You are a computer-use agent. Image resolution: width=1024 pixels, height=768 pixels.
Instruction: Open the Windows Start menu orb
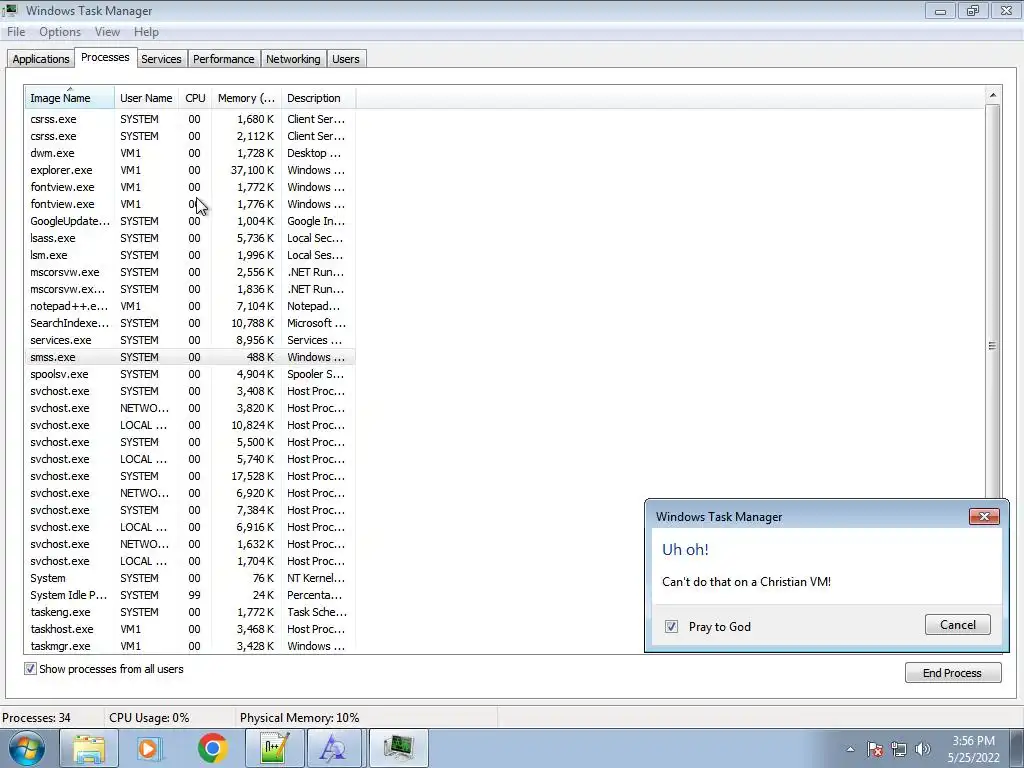point(27,749)
